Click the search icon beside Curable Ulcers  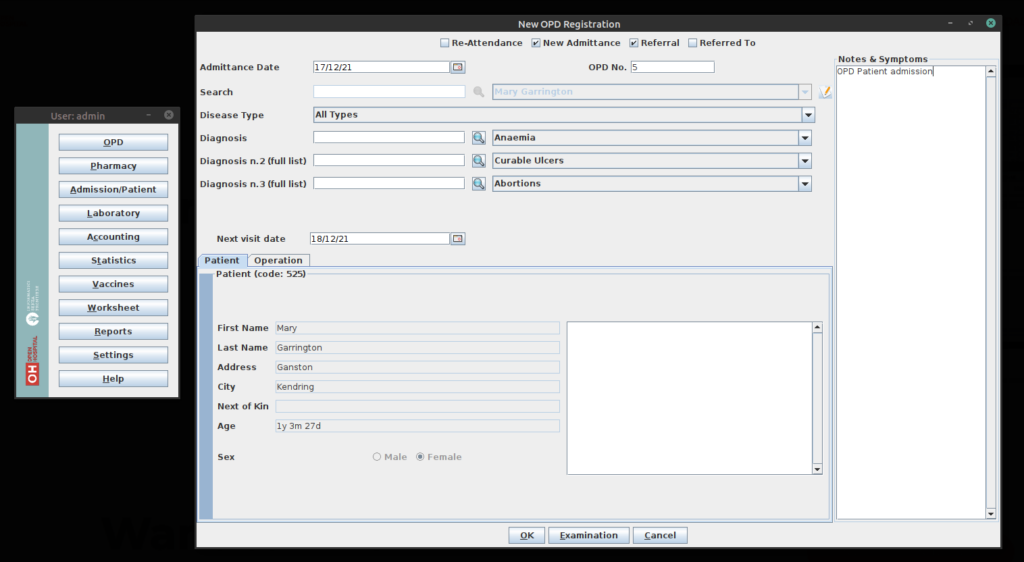479,160
